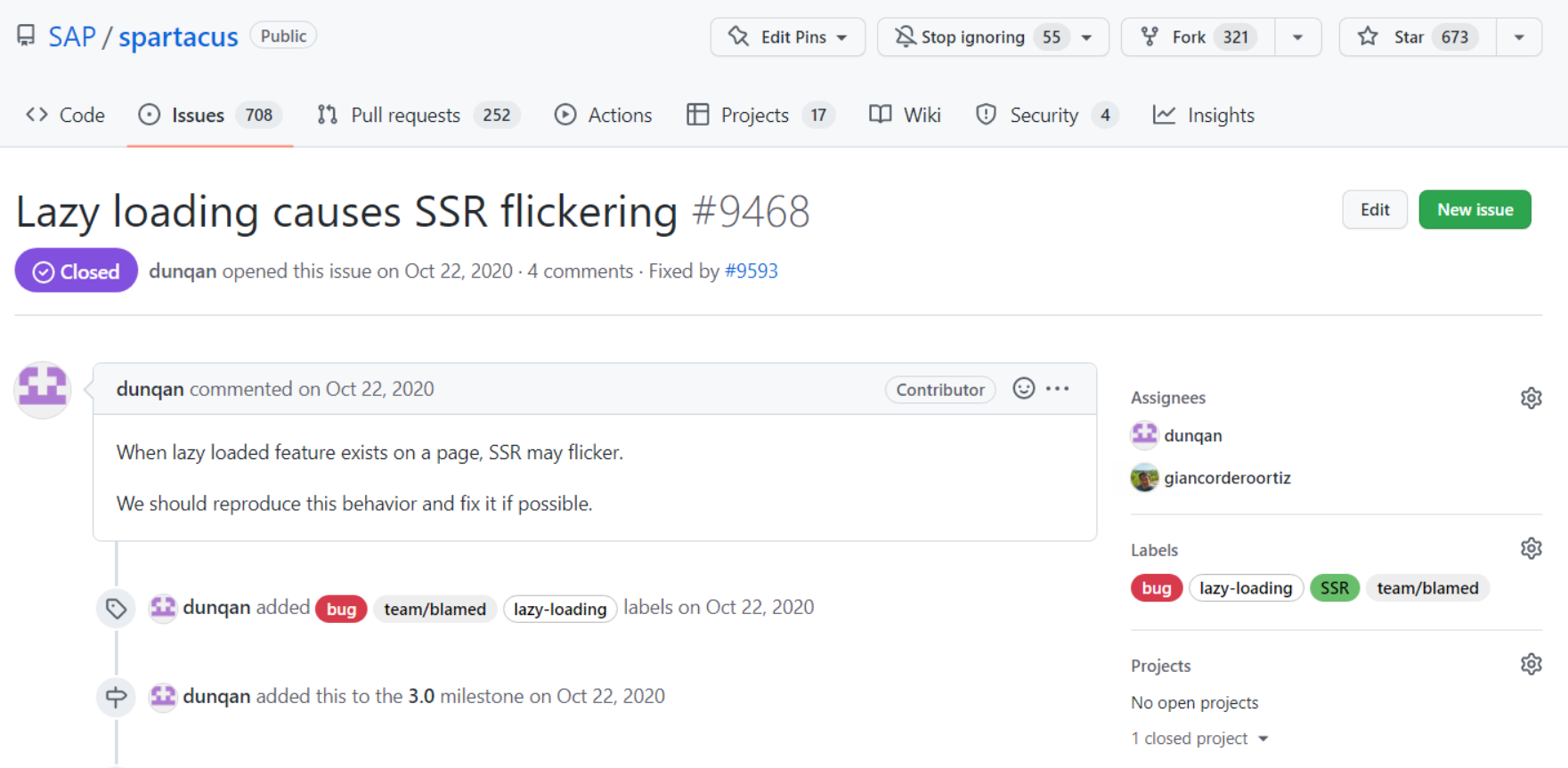This screenshot has width=1568, height=768.
Task: Click the Actions tab's play-circle icon
Action: coord(565,115)
